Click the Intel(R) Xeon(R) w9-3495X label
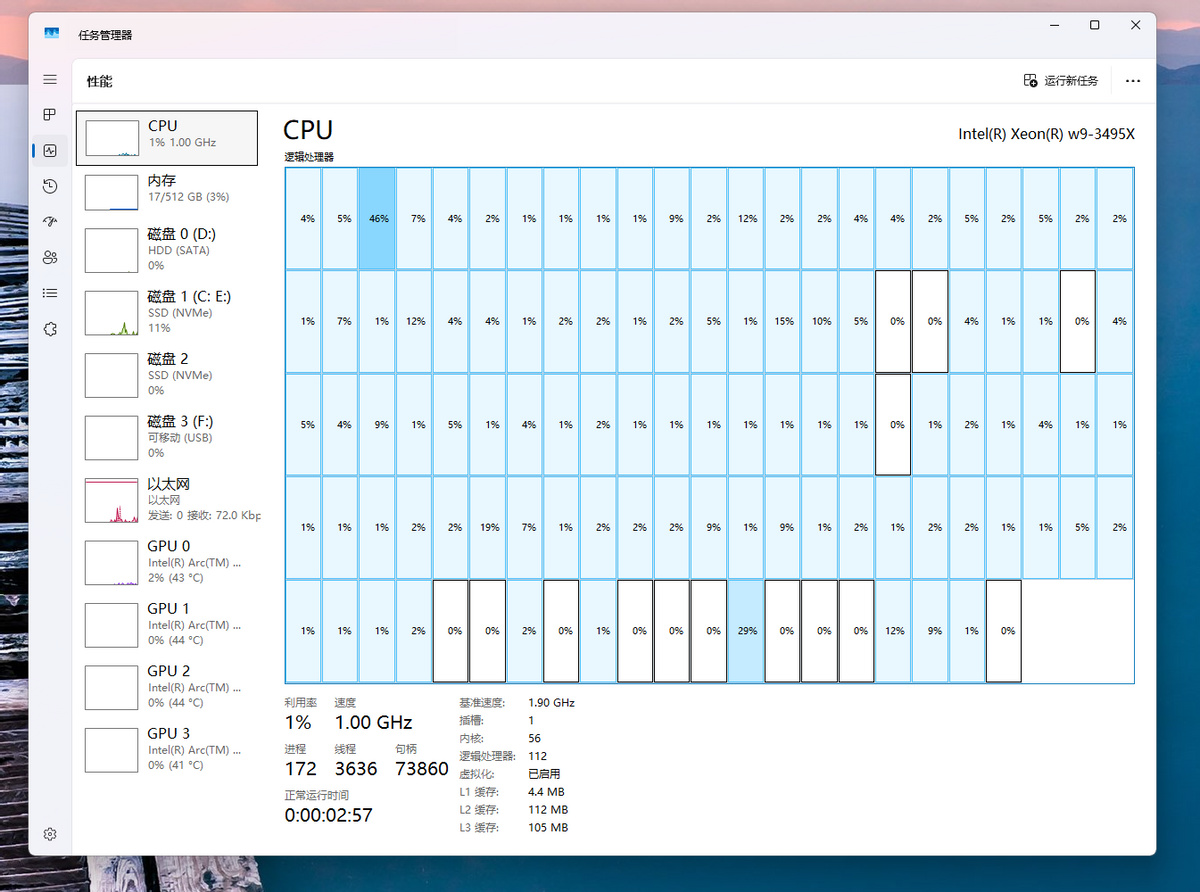 tap(1047, 133)
